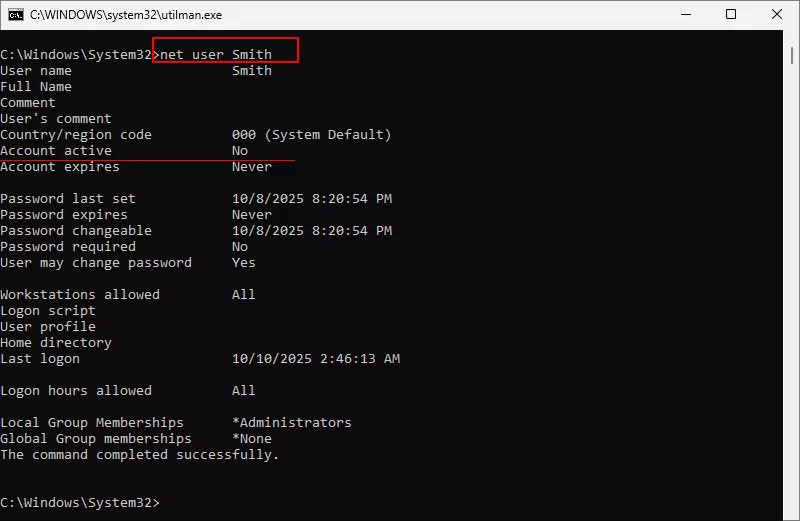
Task: Click 'The command completed successfully.' line
Action: pos(140,455)
